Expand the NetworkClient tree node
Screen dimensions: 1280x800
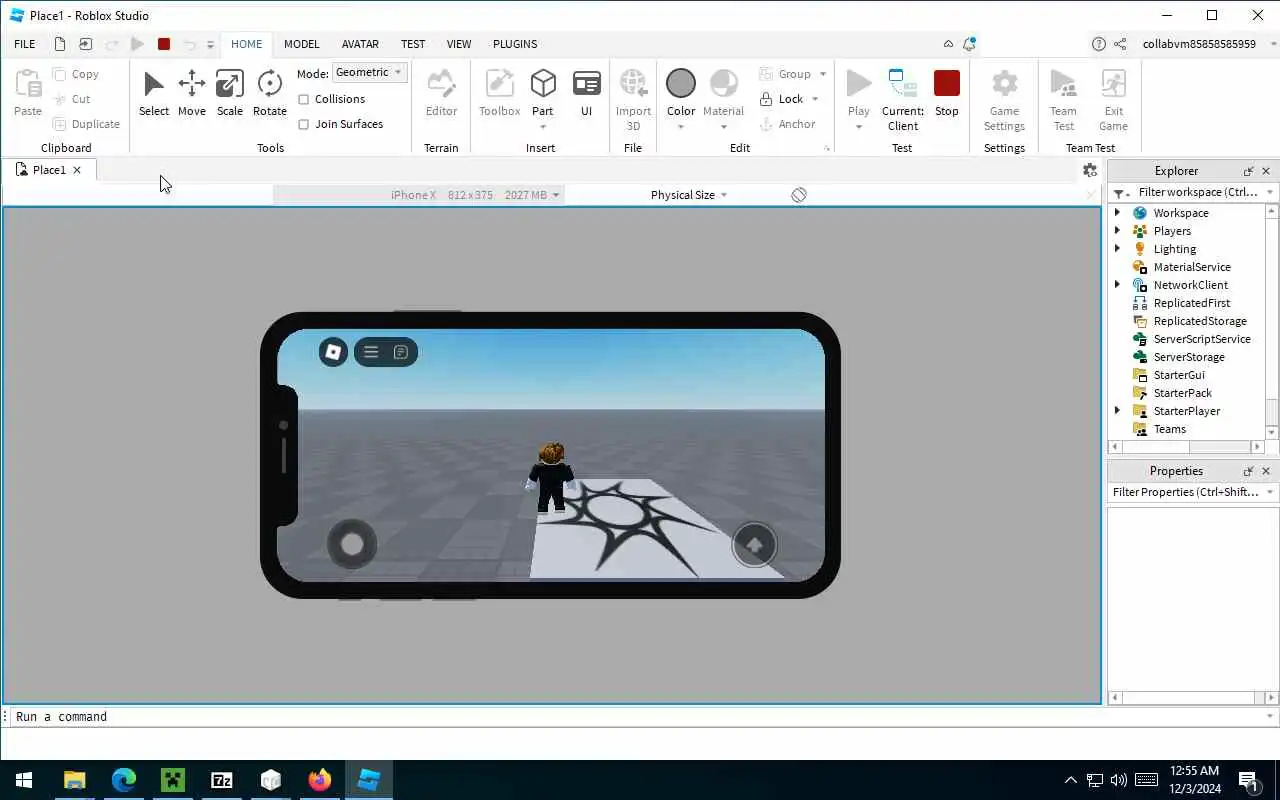pos(1118,285)
